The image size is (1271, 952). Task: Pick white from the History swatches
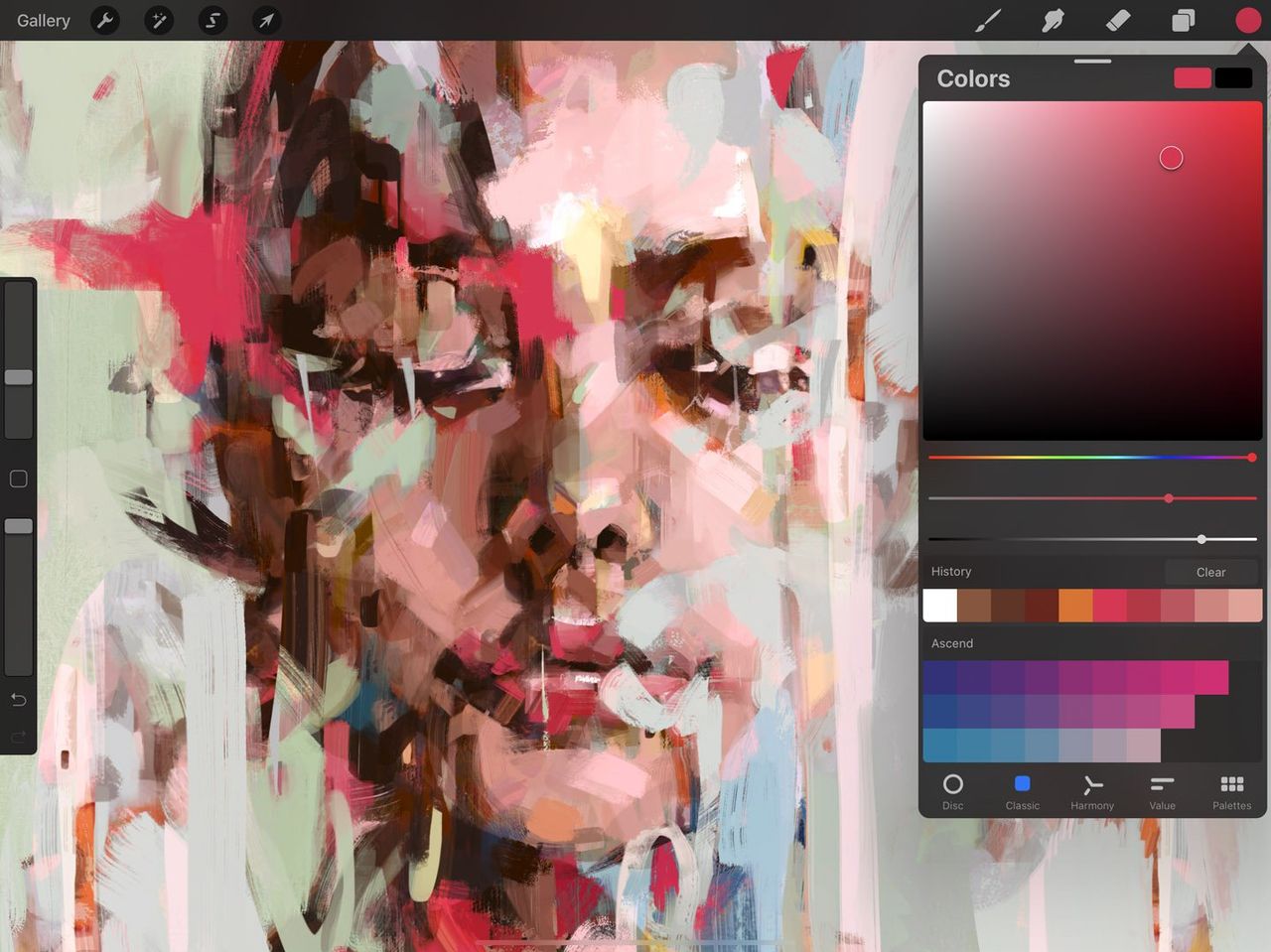point(939,606)
